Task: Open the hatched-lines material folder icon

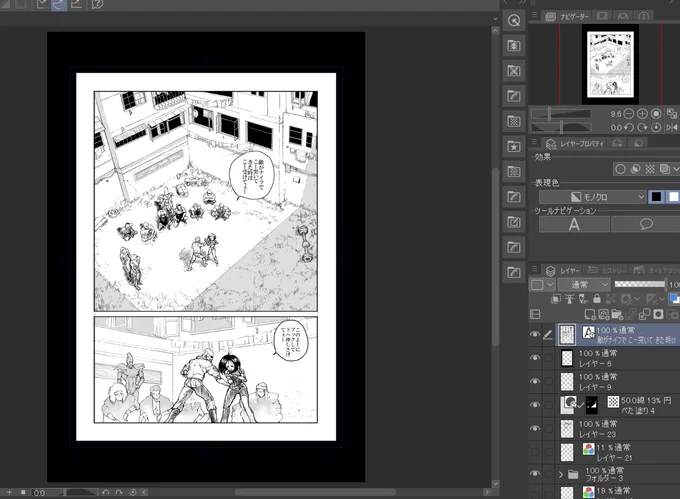Action: 514,172
